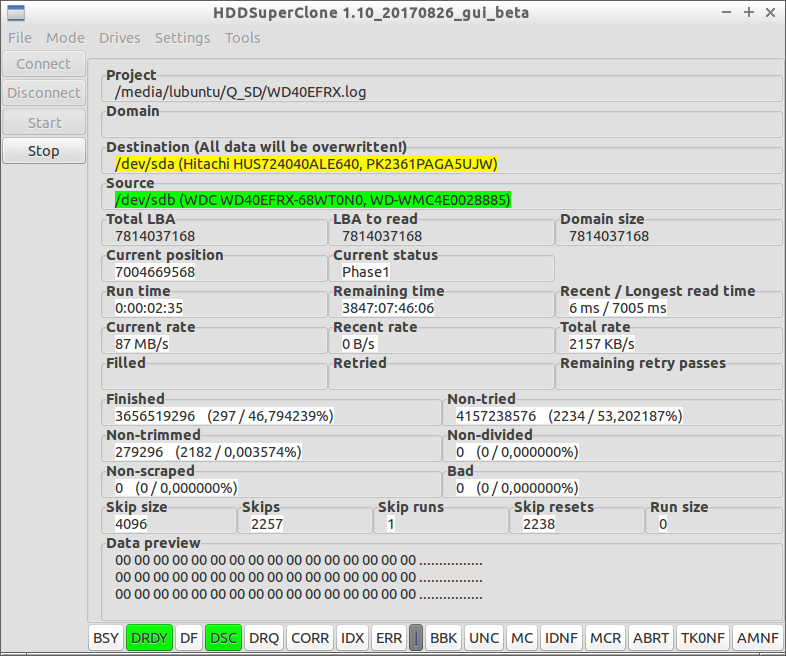Image resolution: width=786 pixels, height=656 pixels.
Task: Click the Start button
Action: (44, 123)
